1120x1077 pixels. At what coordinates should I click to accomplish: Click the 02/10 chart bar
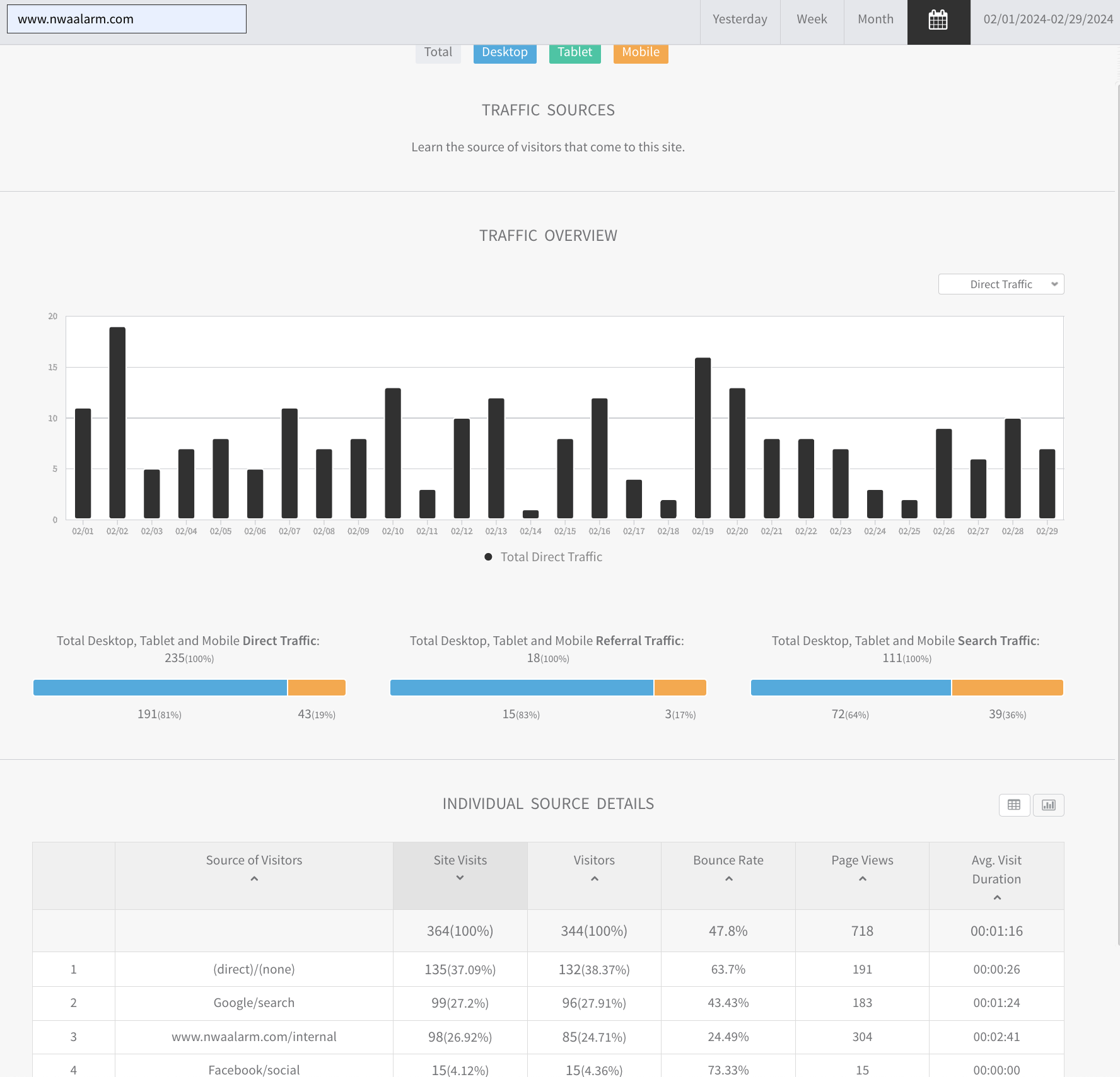click(393, 453)
